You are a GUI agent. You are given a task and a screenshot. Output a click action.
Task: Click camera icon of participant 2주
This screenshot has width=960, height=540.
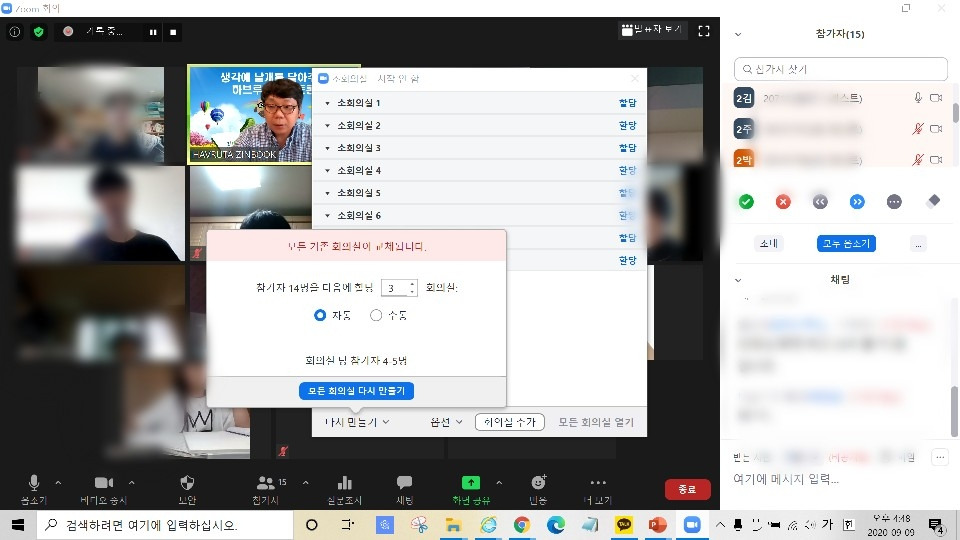pos(936,129)
